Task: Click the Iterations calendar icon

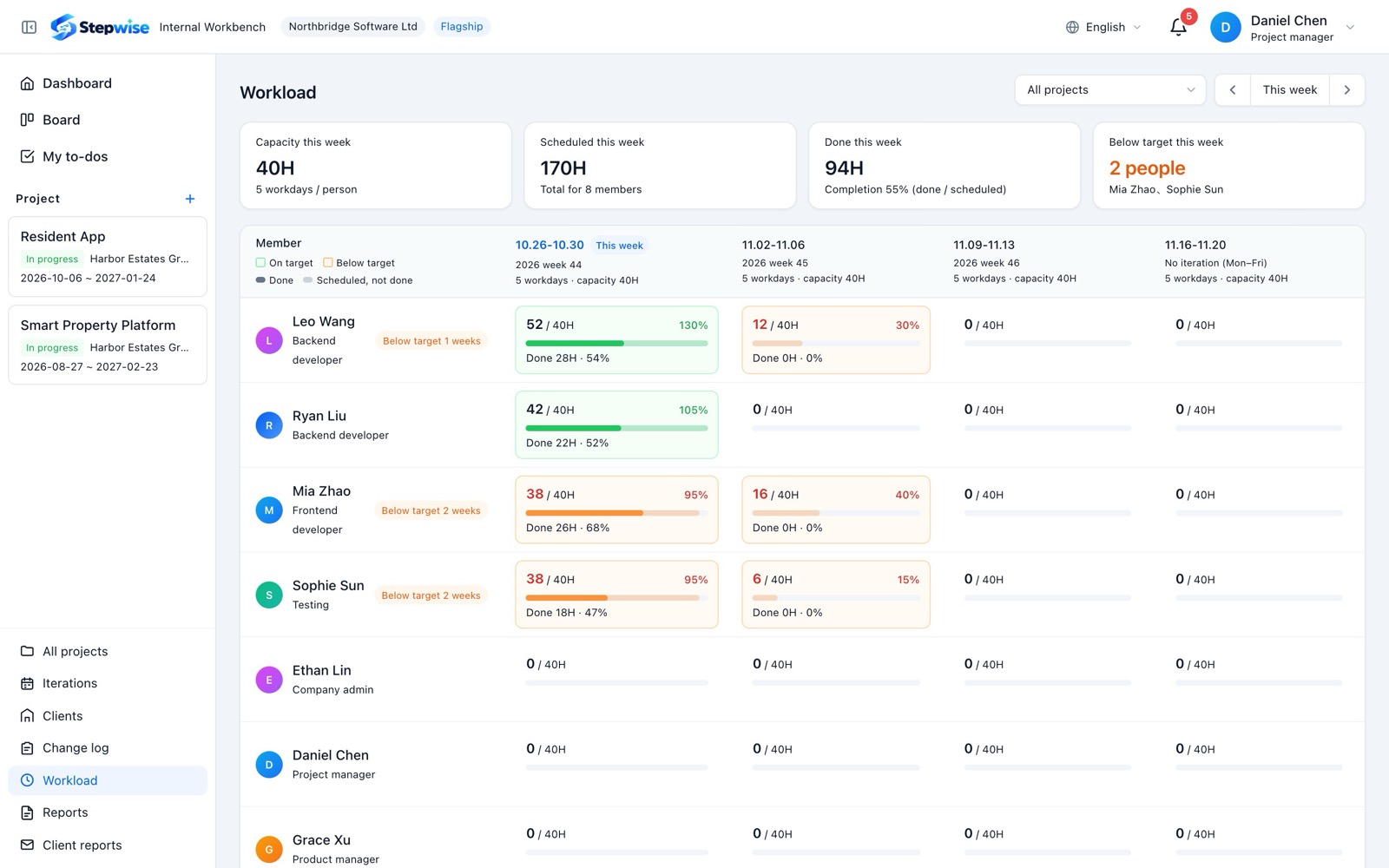Action: coord(27,683)
